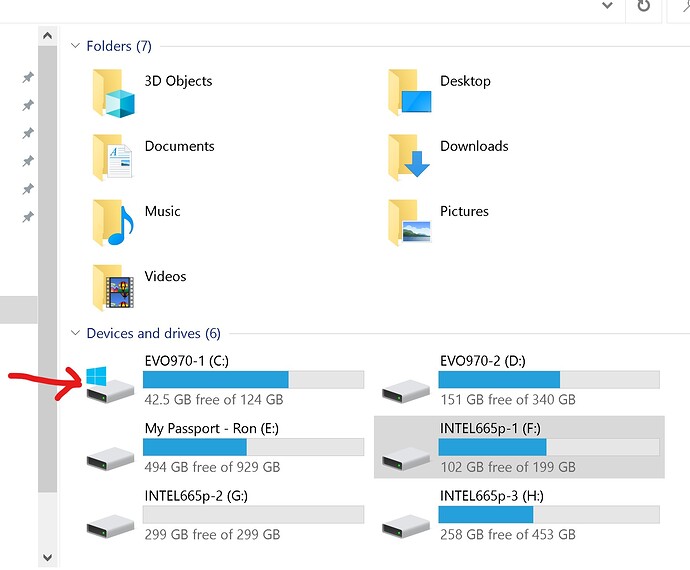Select the EVO970-2 (D:) drive icon
Image resolution: width=690 pixels, height=570 pixels.
[406, 391]
